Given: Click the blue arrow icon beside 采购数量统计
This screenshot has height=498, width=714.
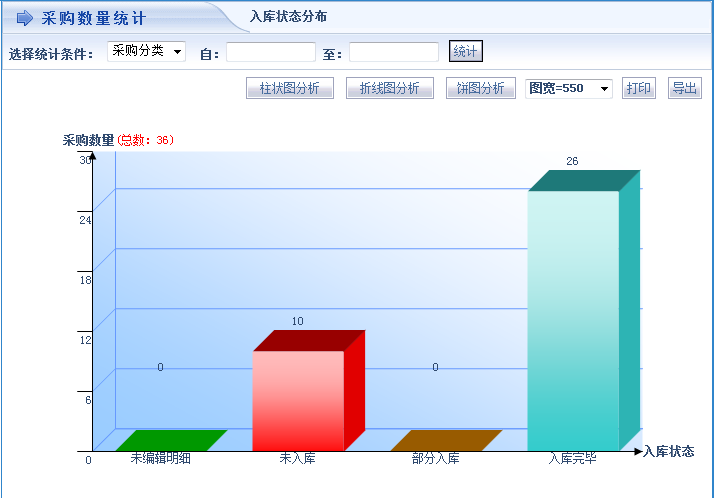Looking at the screenshot, I should click(25, 18).
